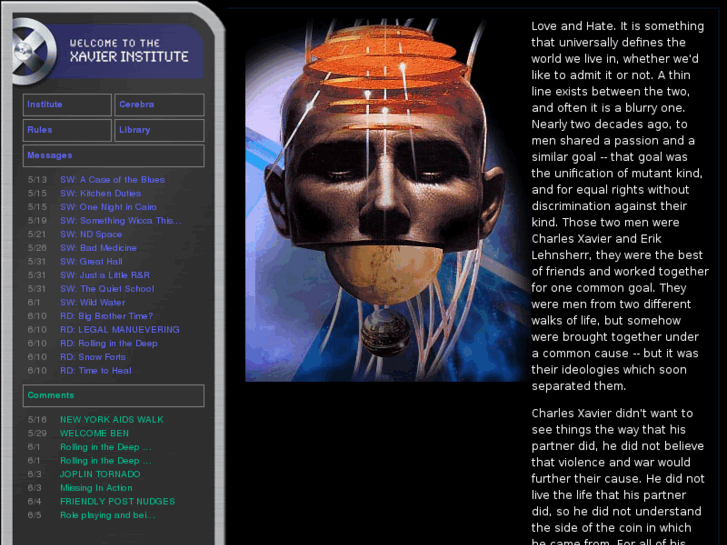Open the Library menu section
Viewport: 727px width, 545px height.
tap(159, 130)
